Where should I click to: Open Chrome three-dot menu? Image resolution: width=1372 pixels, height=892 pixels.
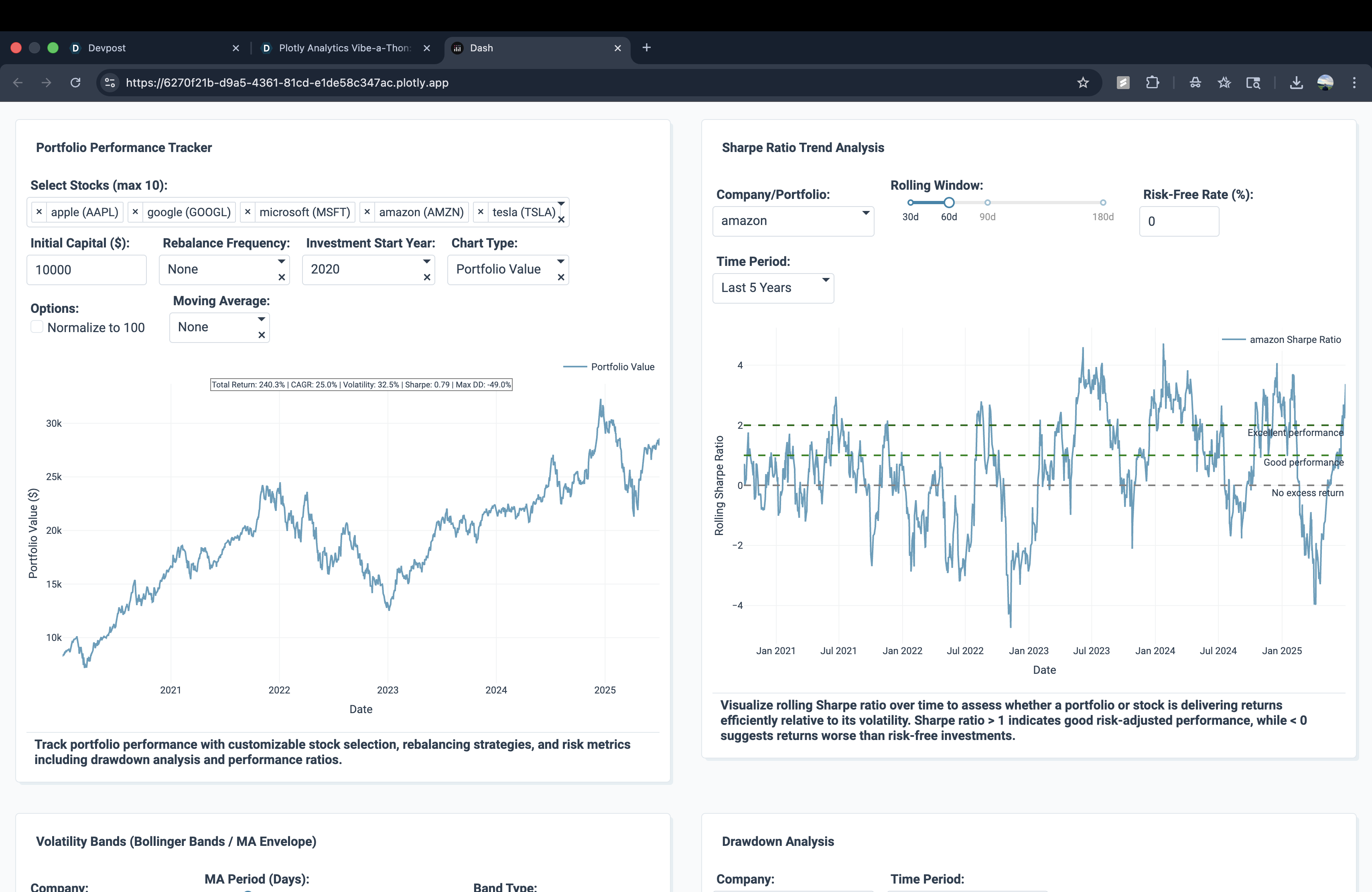point(1354,82)
